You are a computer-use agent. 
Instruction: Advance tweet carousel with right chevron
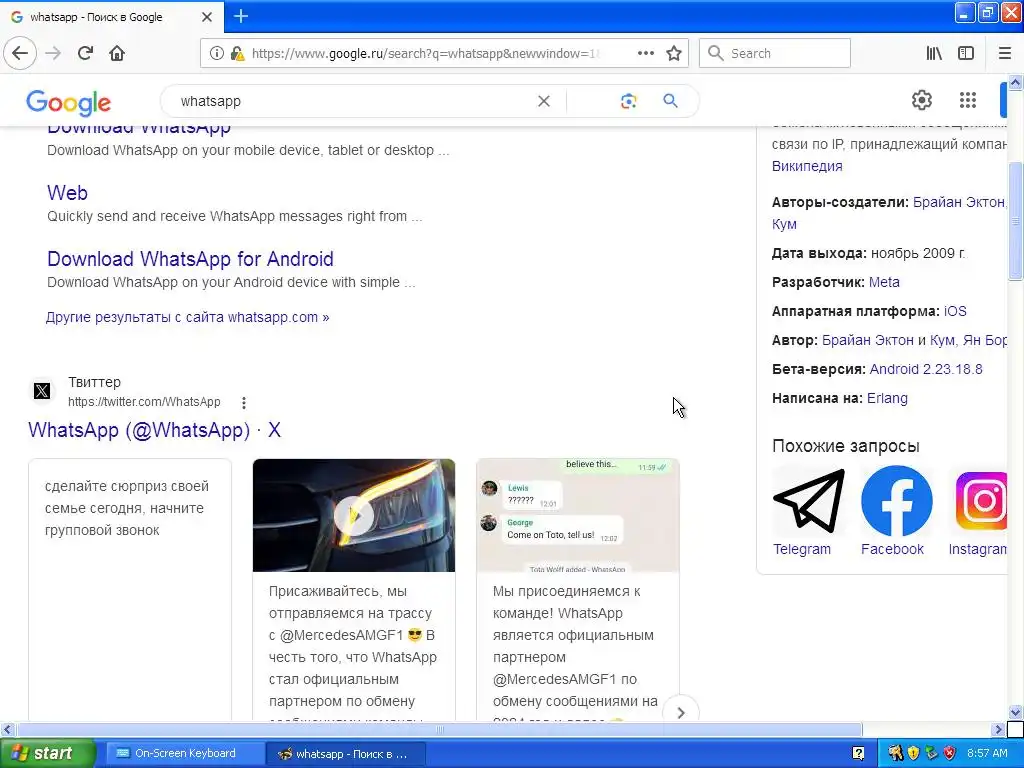point(680,712)
